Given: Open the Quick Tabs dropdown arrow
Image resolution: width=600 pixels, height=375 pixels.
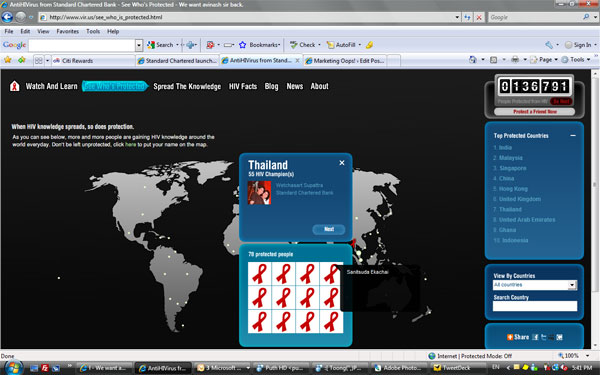Looking at the screenshot, I should tap(47, 60).
